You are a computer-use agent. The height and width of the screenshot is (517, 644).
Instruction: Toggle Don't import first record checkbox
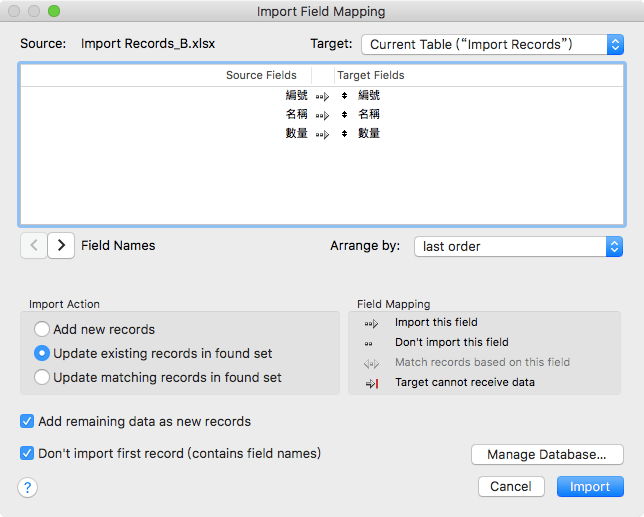pyautogui.click(x=27, y=453)
